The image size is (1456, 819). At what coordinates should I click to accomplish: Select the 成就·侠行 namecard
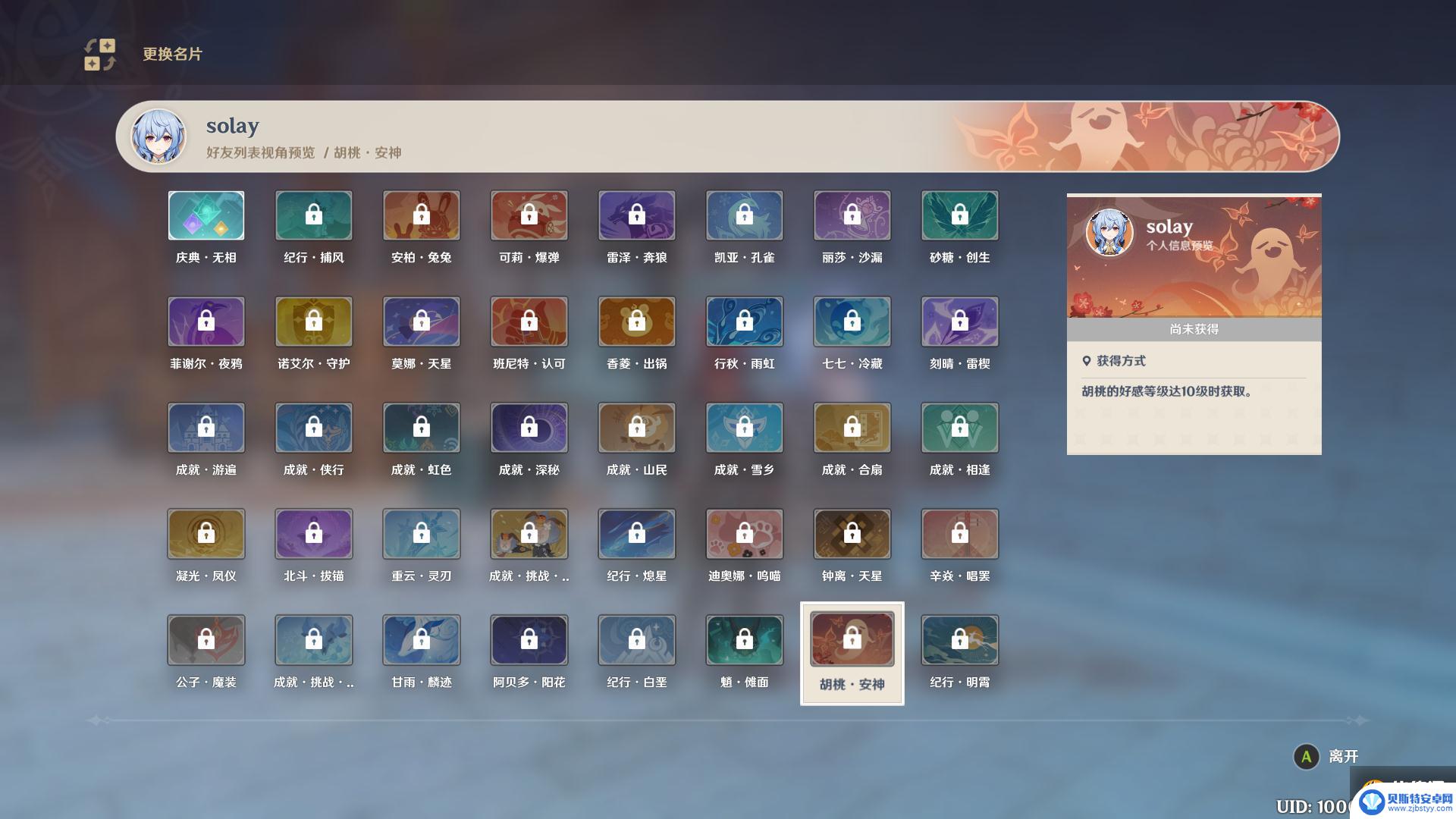click(314, 428)
